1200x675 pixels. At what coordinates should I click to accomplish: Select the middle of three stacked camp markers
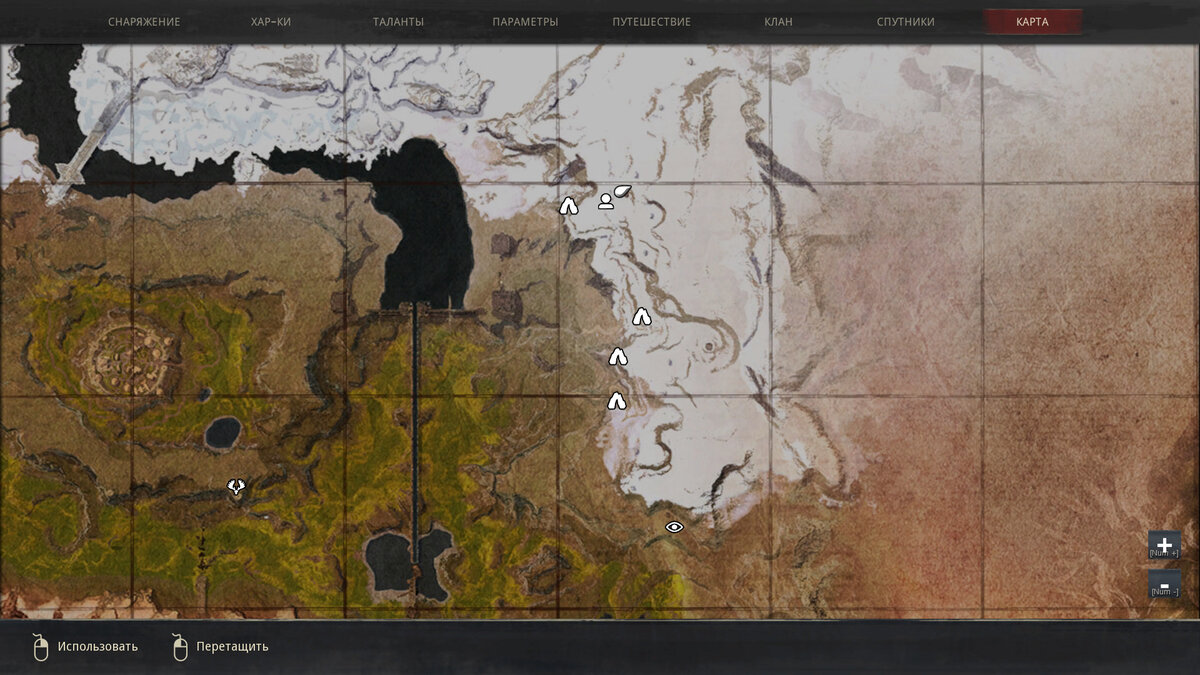618,356
